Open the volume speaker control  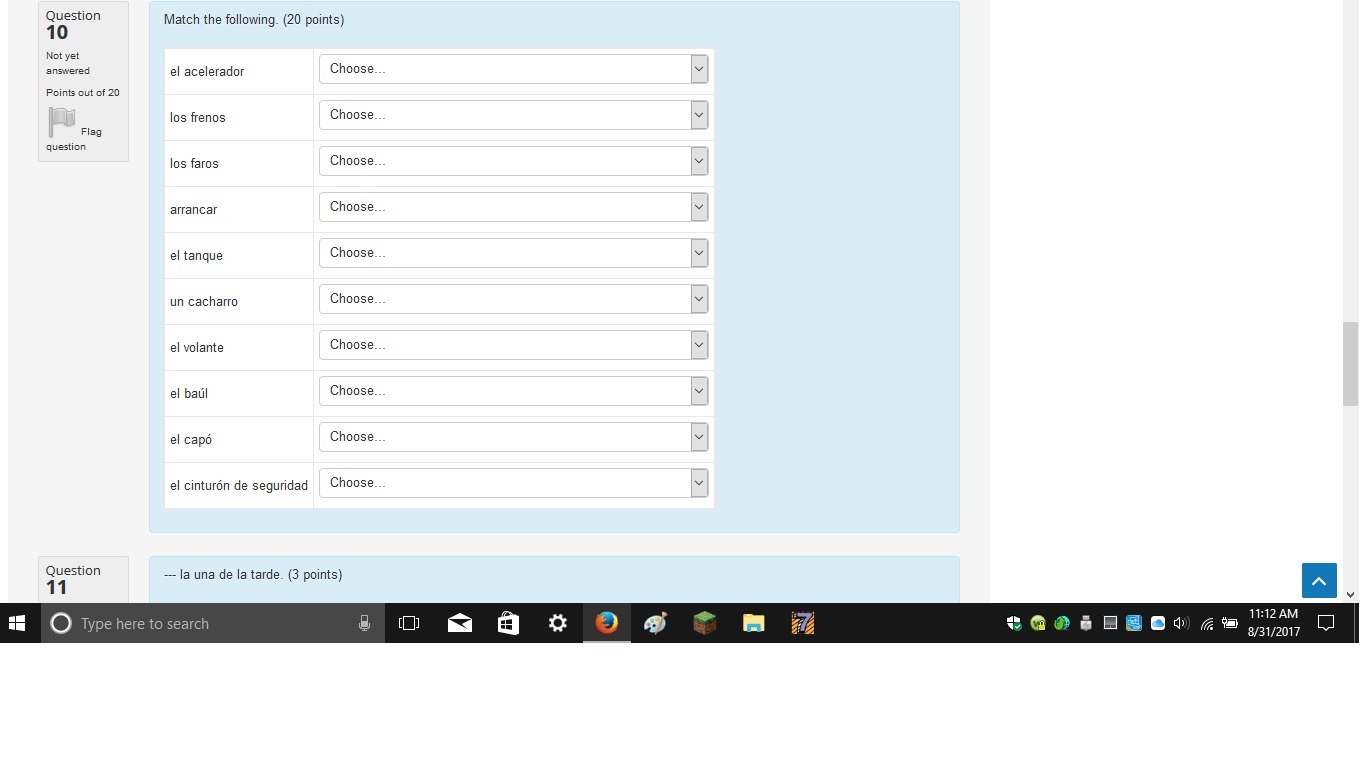[1181, 623]
